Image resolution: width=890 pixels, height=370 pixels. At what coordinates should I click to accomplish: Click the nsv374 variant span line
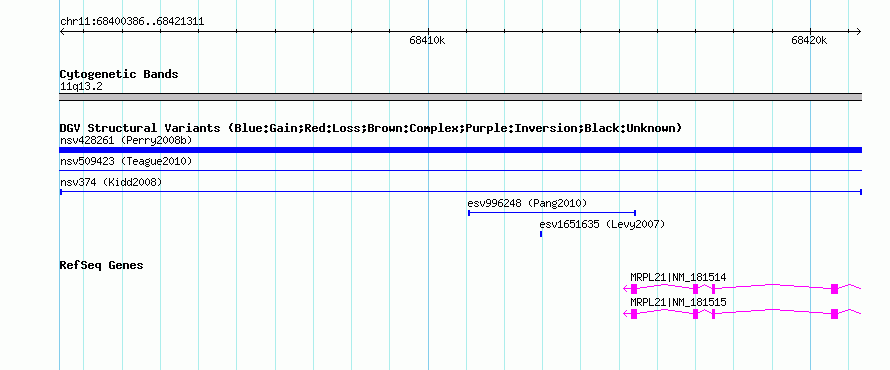pos(460,192)
